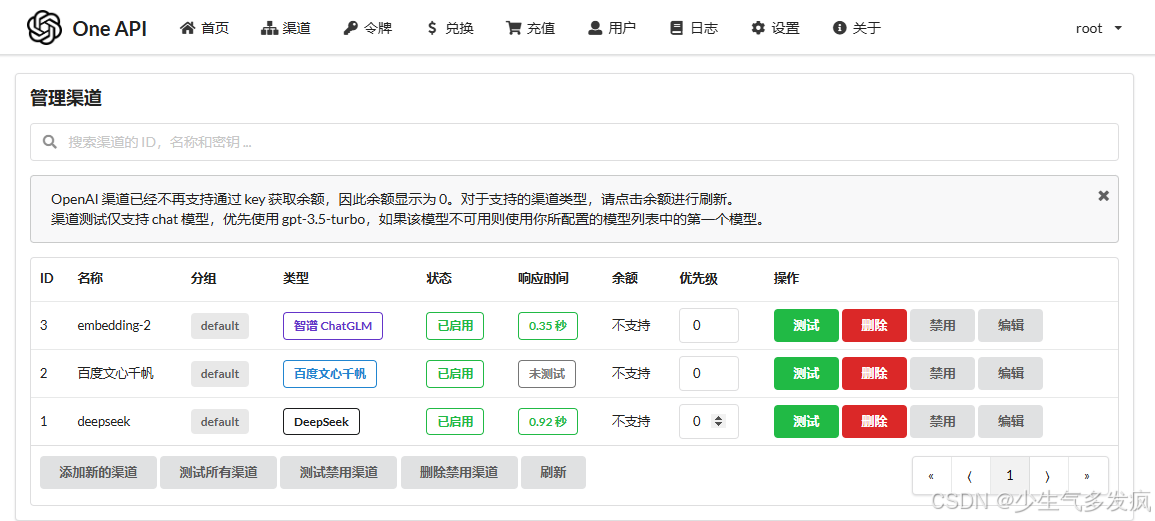Viewport: 1155px width, 521px height.
Task: Click the One API logo icon
Action: click(45, 28)
